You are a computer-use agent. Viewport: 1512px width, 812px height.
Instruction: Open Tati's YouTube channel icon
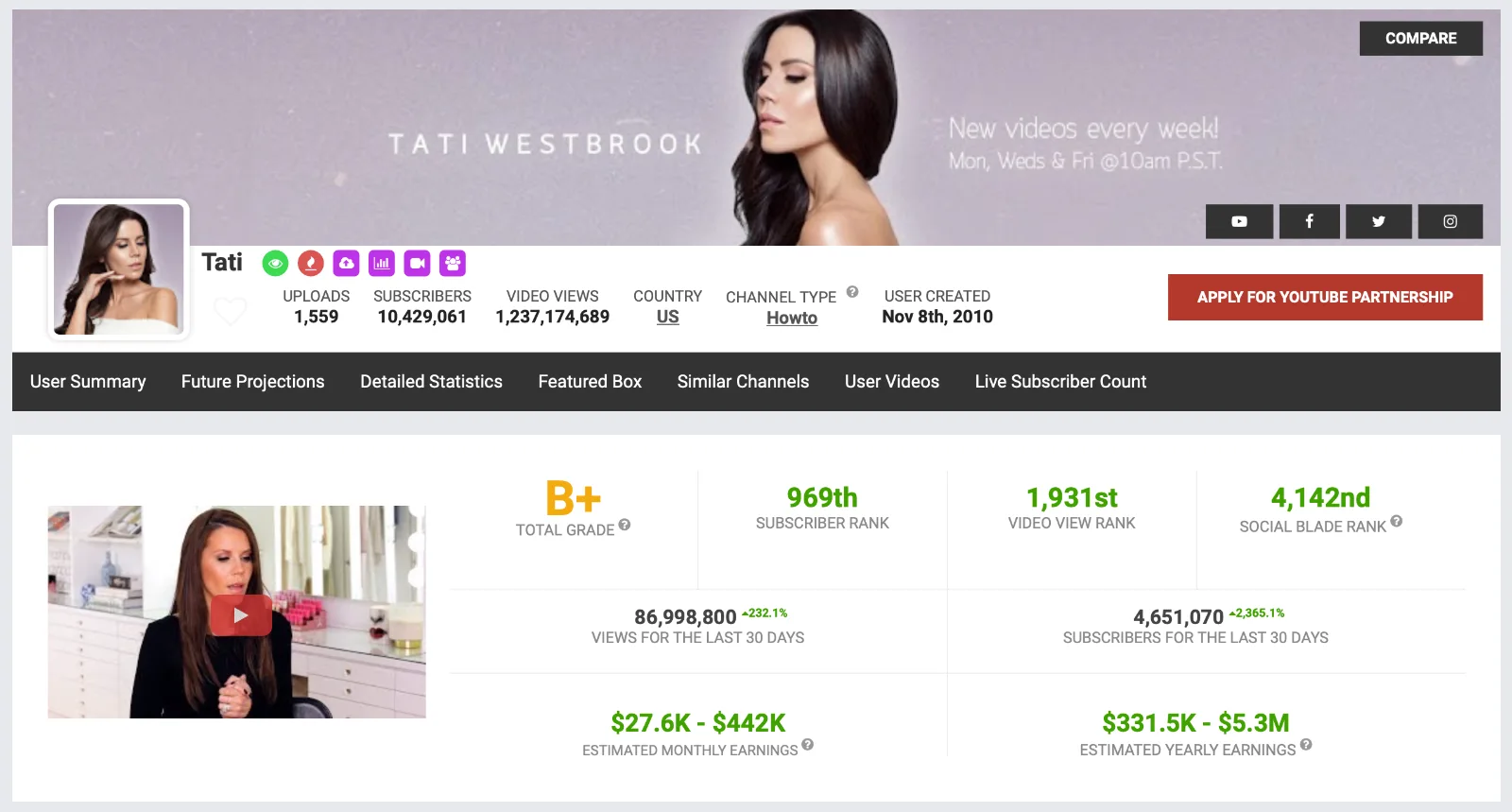coord(1239,221)
